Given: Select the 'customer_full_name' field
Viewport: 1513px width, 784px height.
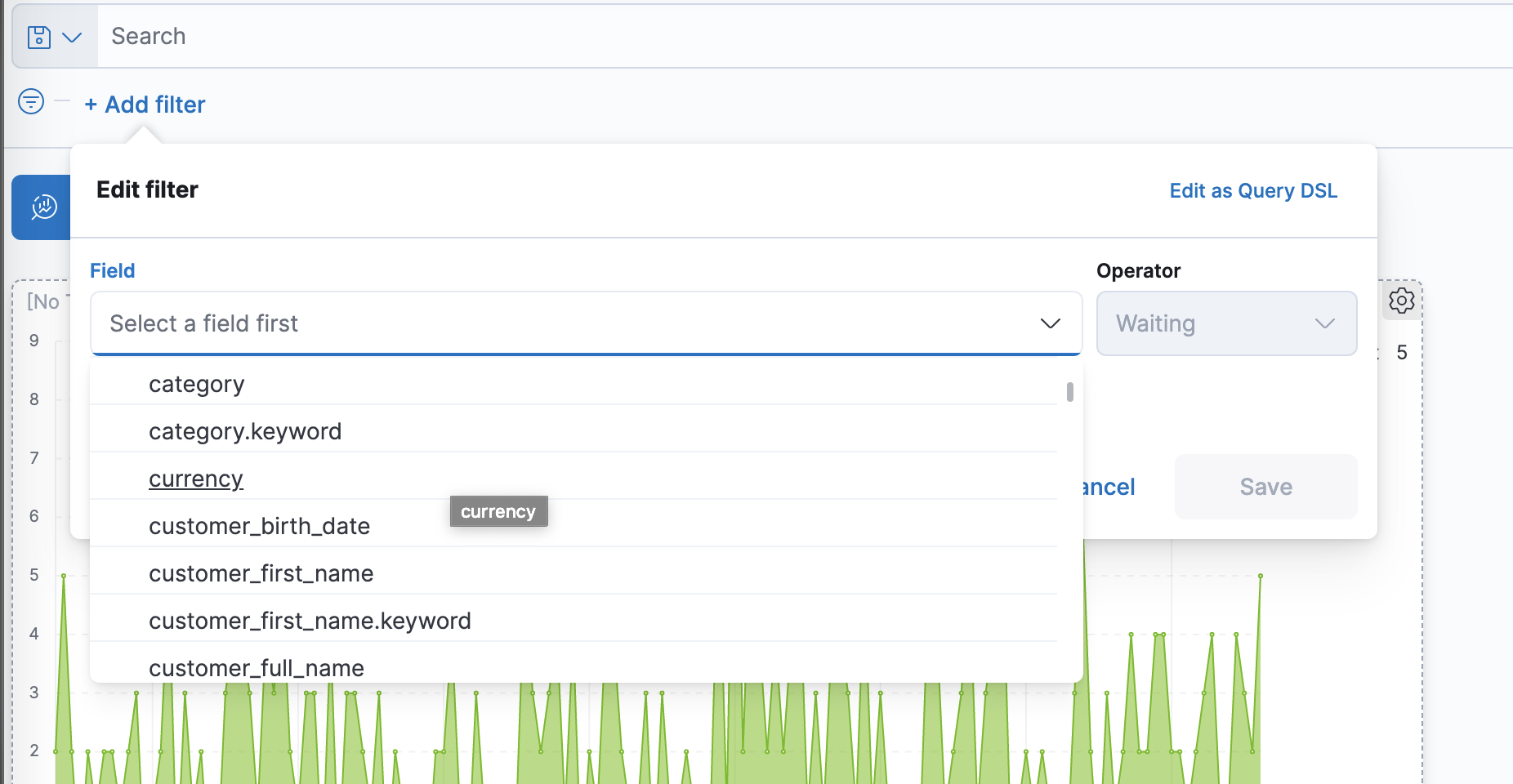Looking at the screenshot, I should [256, 668].
